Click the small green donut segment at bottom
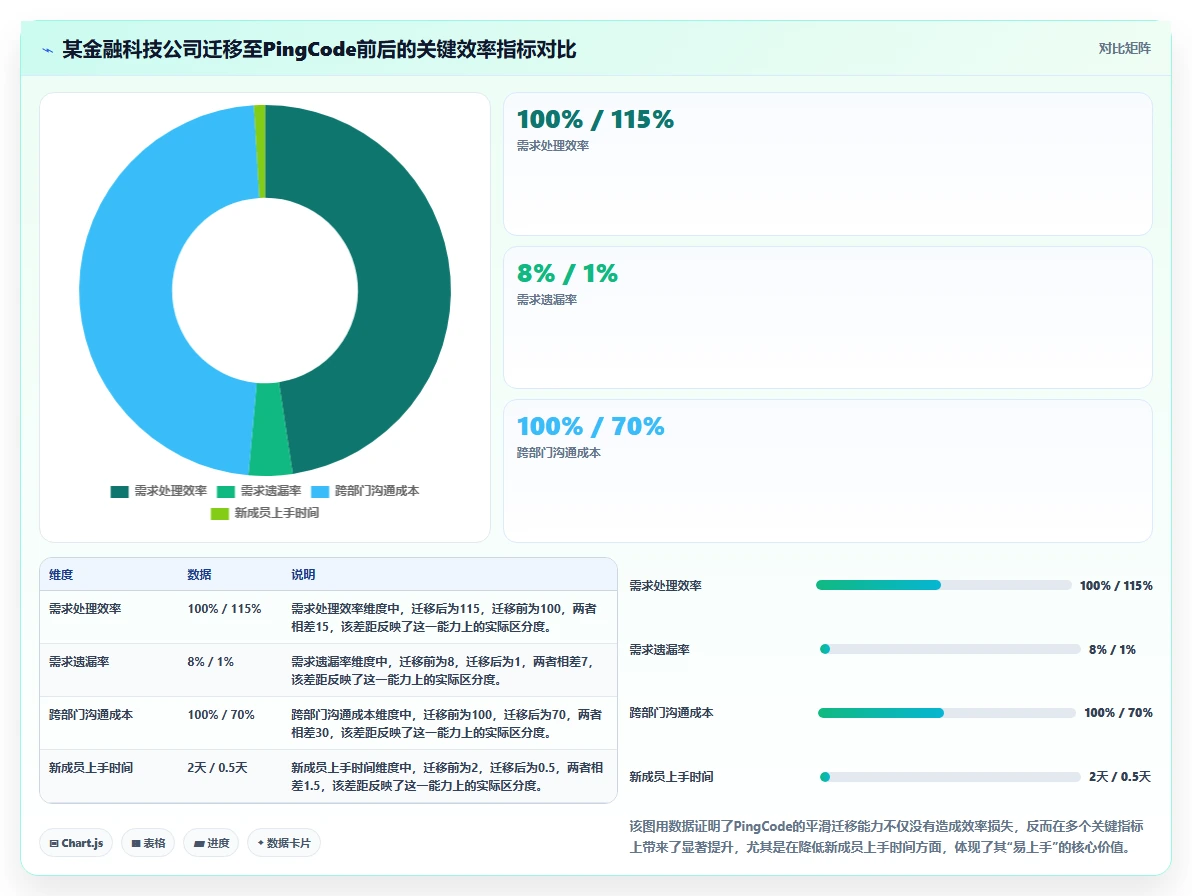This screenshot has width=1192, height=896. pos(271,429)
